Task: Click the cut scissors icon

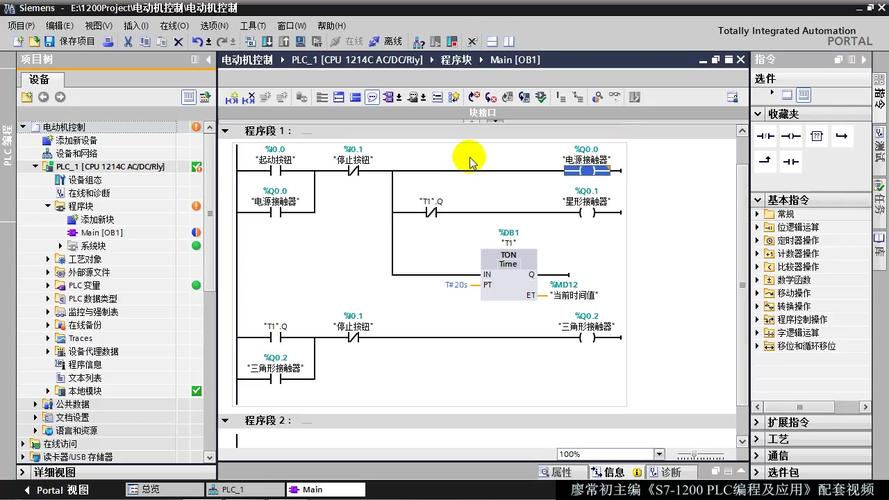Action: point(128,41)
